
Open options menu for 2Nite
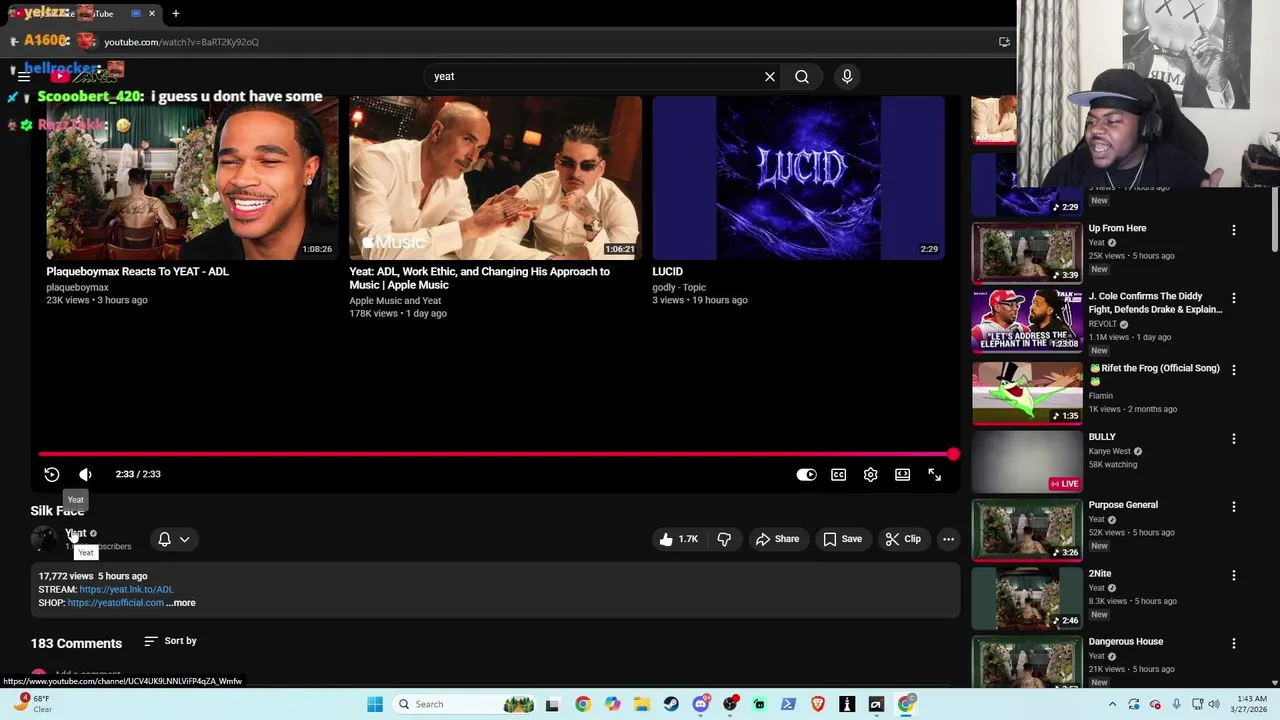coord(1233,576)
